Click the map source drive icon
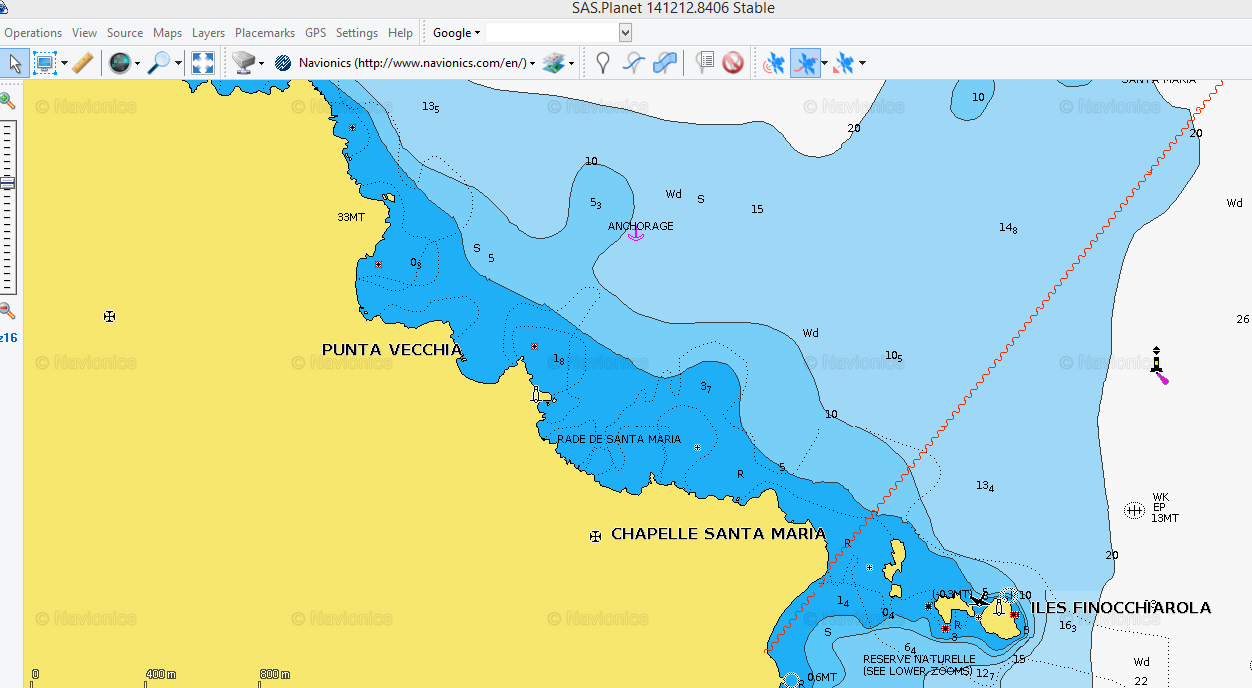The height and width of the screenshot is (688, 1252). 243,63
